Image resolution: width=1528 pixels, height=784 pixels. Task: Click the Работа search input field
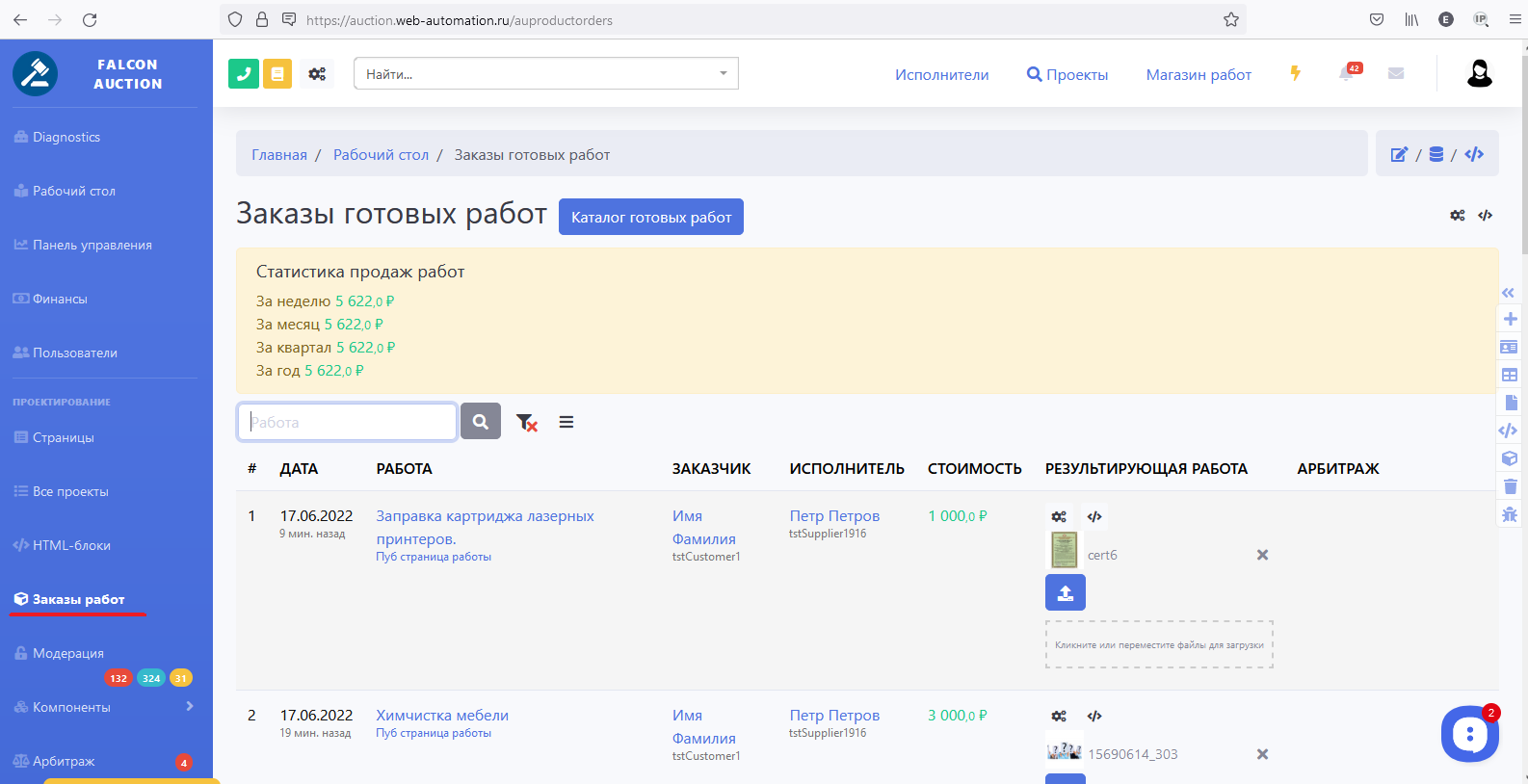coord(347,422)
